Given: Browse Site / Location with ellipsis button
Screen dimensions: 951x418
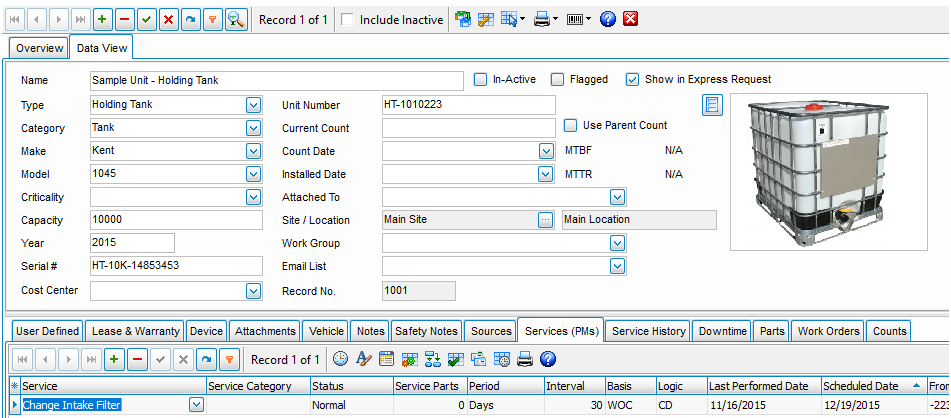Looking at the screenshot, I should click(546, 220).
